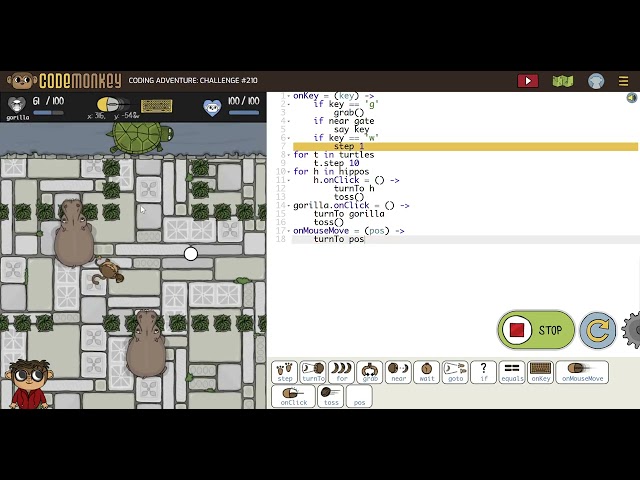640x480 pixels.
Task: Click the 'turnTo h' code line
Action: pos(354,189)
